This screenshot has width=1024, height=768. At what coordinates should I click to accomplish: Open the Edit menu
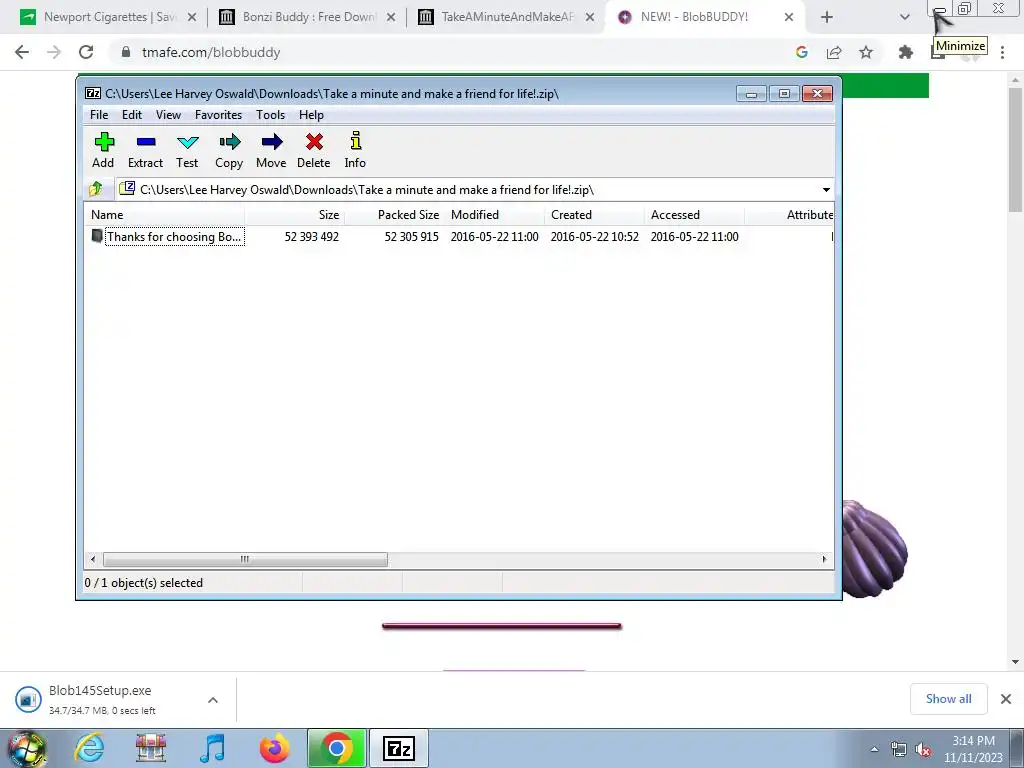tap(132, 115)
